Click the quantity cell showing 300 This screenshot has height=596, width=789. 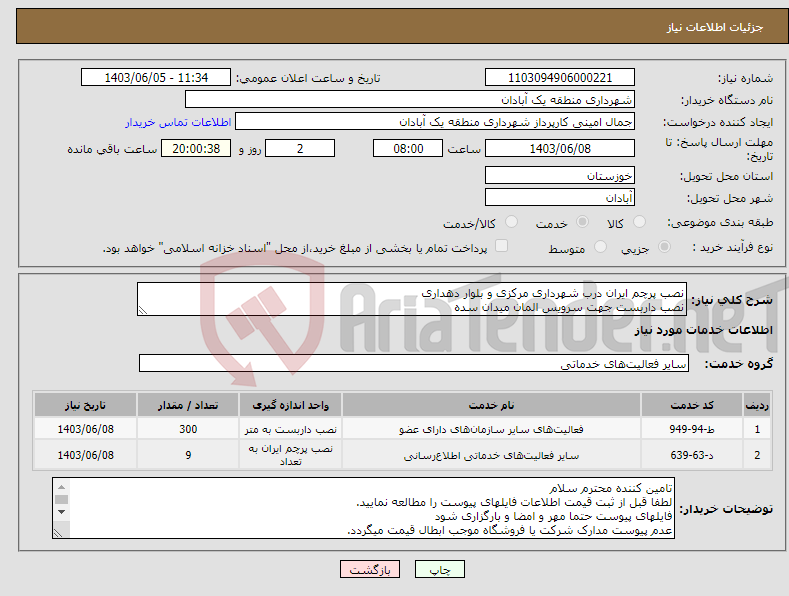click(188, 429)
